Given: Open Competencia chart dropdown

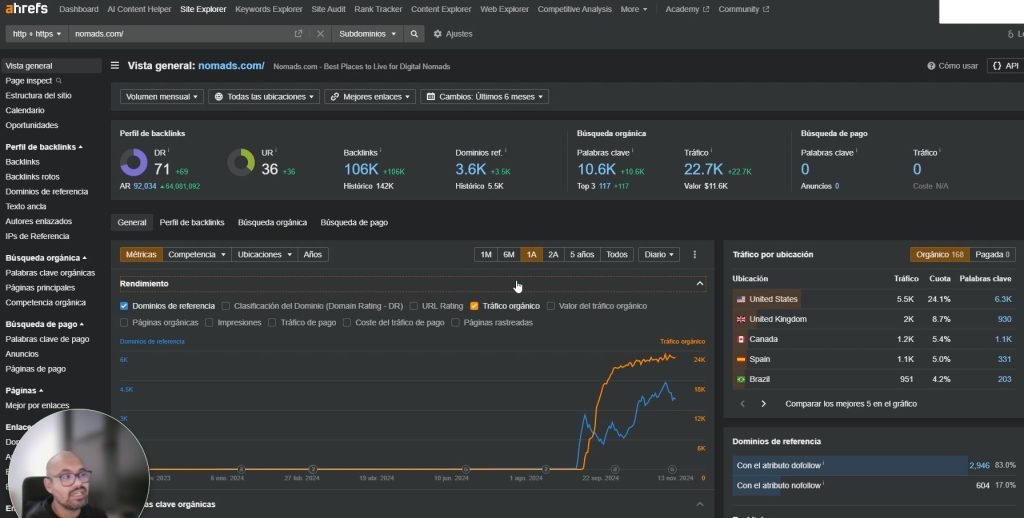Looking at the screenshot, I should click(197, 254).
